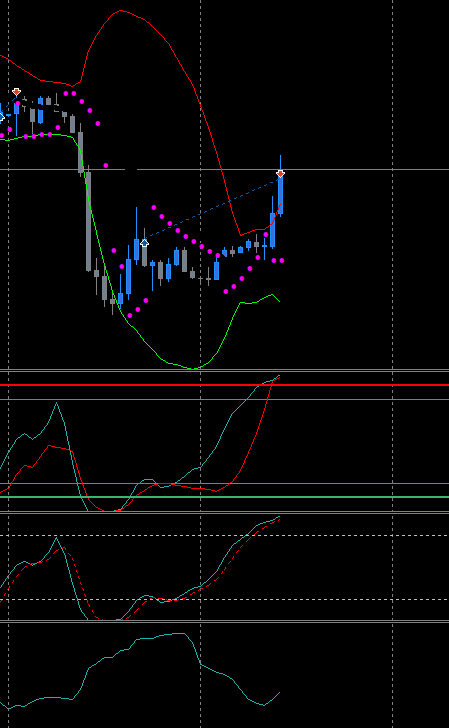The width and height of the screenshot is (449, 728).
Task: Select red horizontal overbought level line
Action: [x=224, y=385]
